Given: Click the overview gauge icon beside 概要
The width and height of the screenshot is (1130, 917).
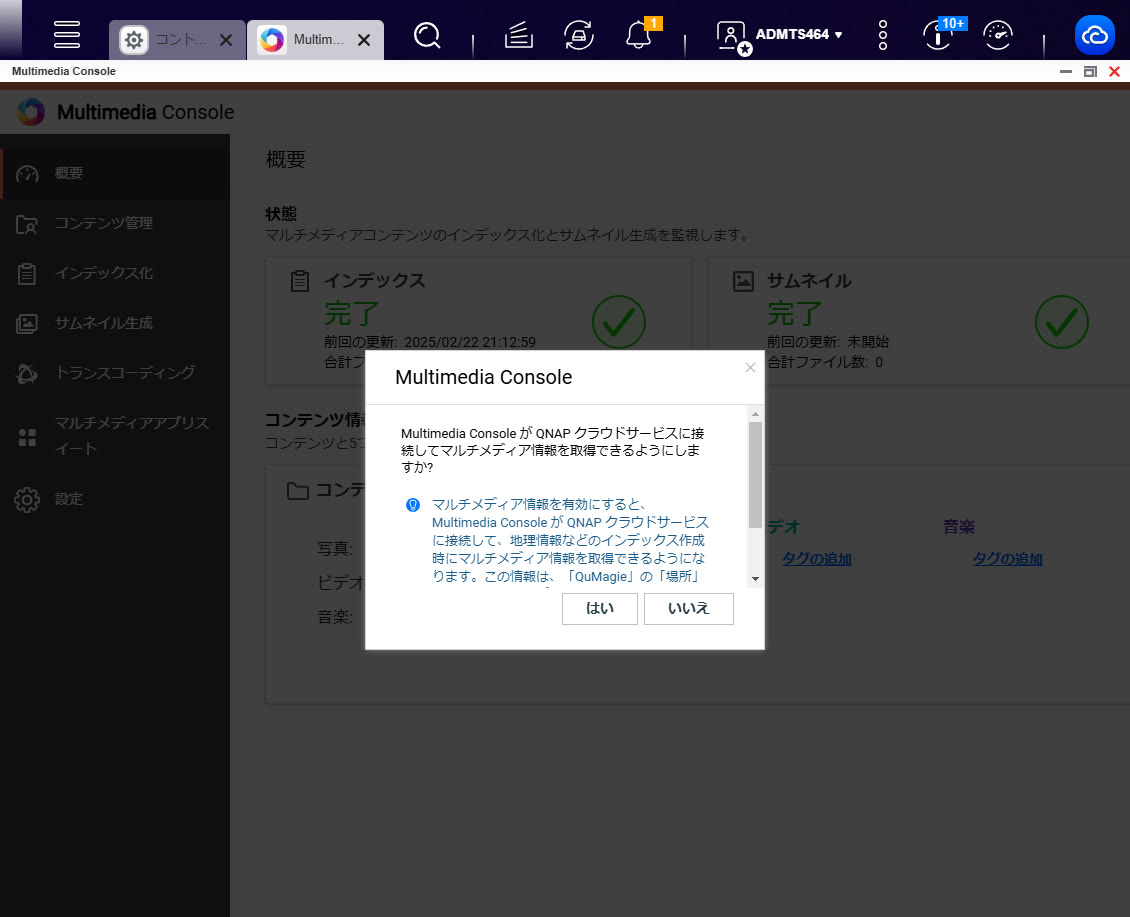Looking at the screenshot, I should coord(27,174).
